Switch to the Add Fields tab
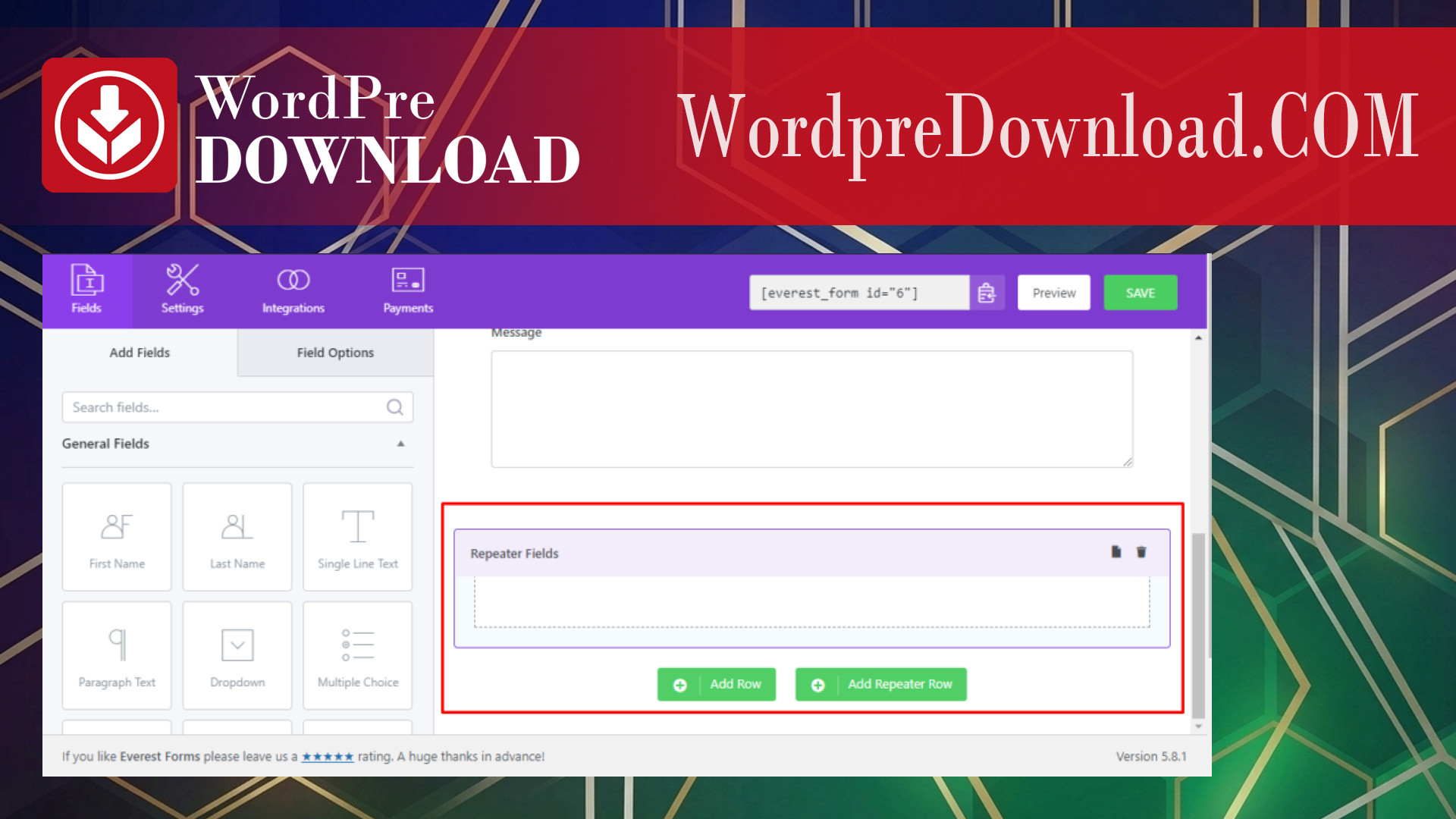 (x=140, y=353)
